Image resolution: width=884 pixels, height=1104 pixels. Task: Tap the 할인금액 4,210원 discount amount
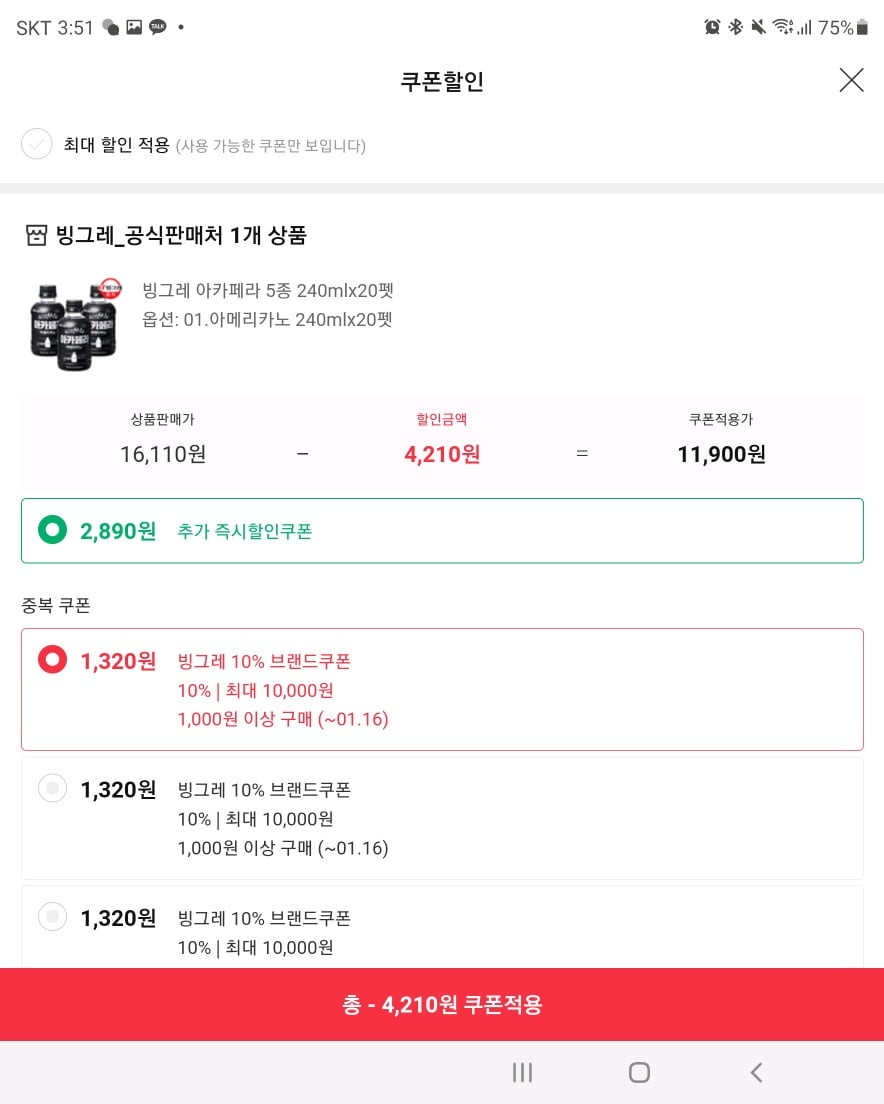tap(442, 454)
